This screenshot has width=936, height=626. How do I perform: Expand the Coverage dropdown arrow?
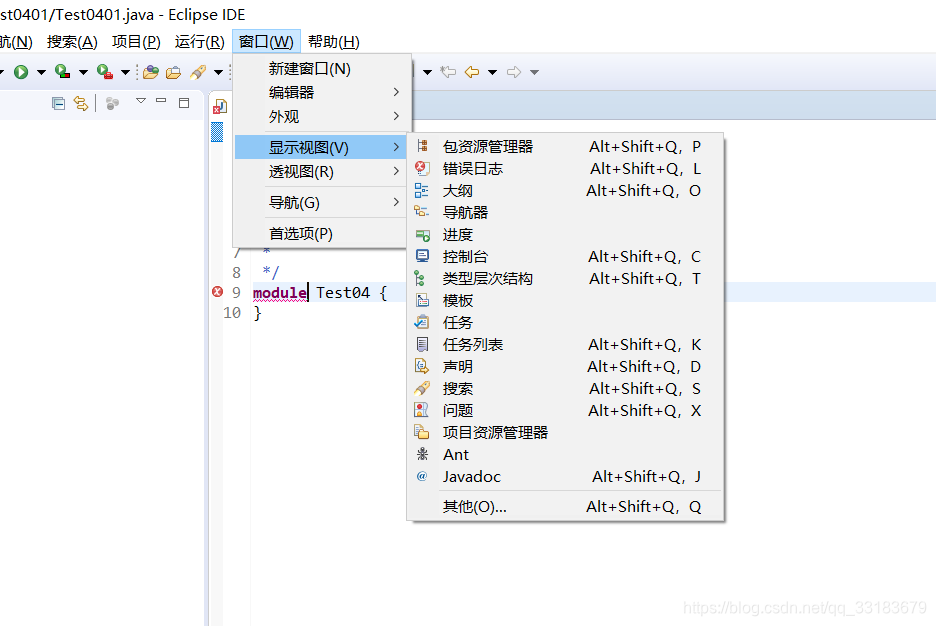[x=83, y=73]
